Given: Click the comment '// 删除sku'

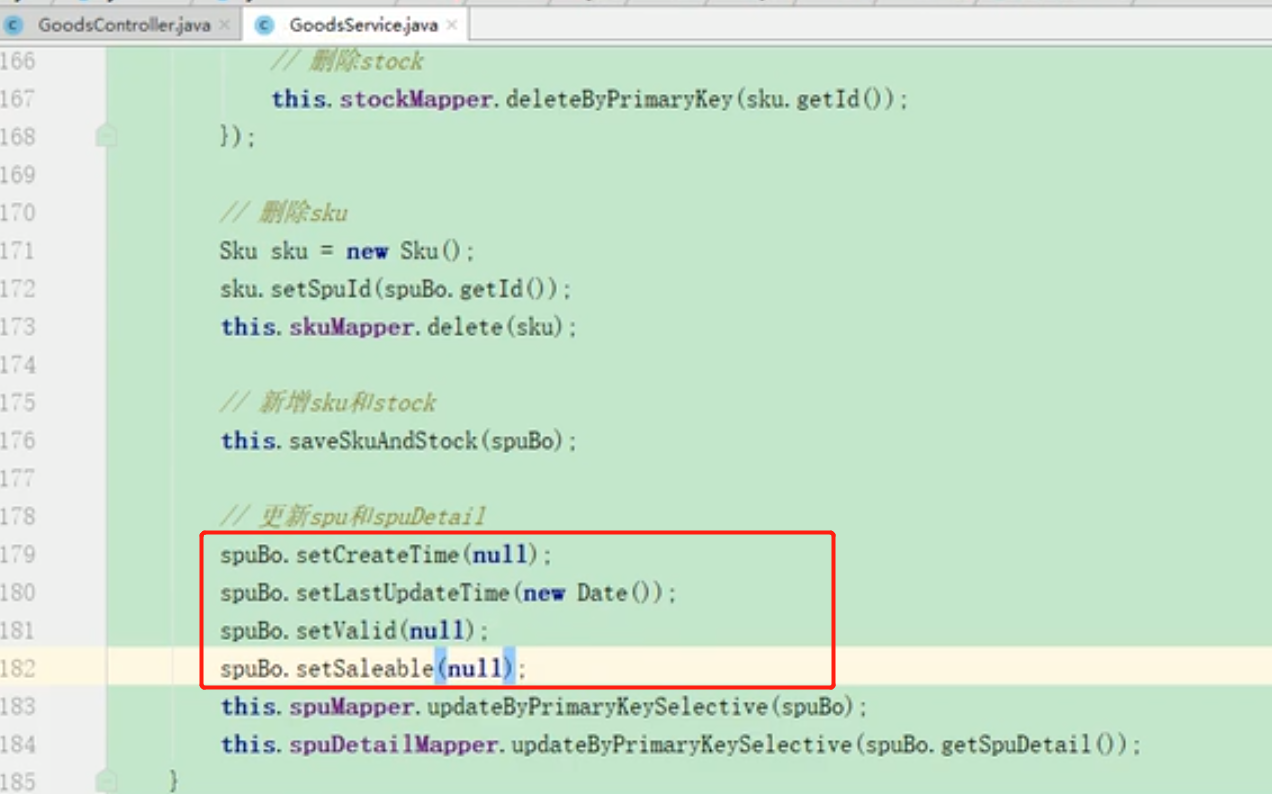Looking at the screenshot, I should click(284, 213).
